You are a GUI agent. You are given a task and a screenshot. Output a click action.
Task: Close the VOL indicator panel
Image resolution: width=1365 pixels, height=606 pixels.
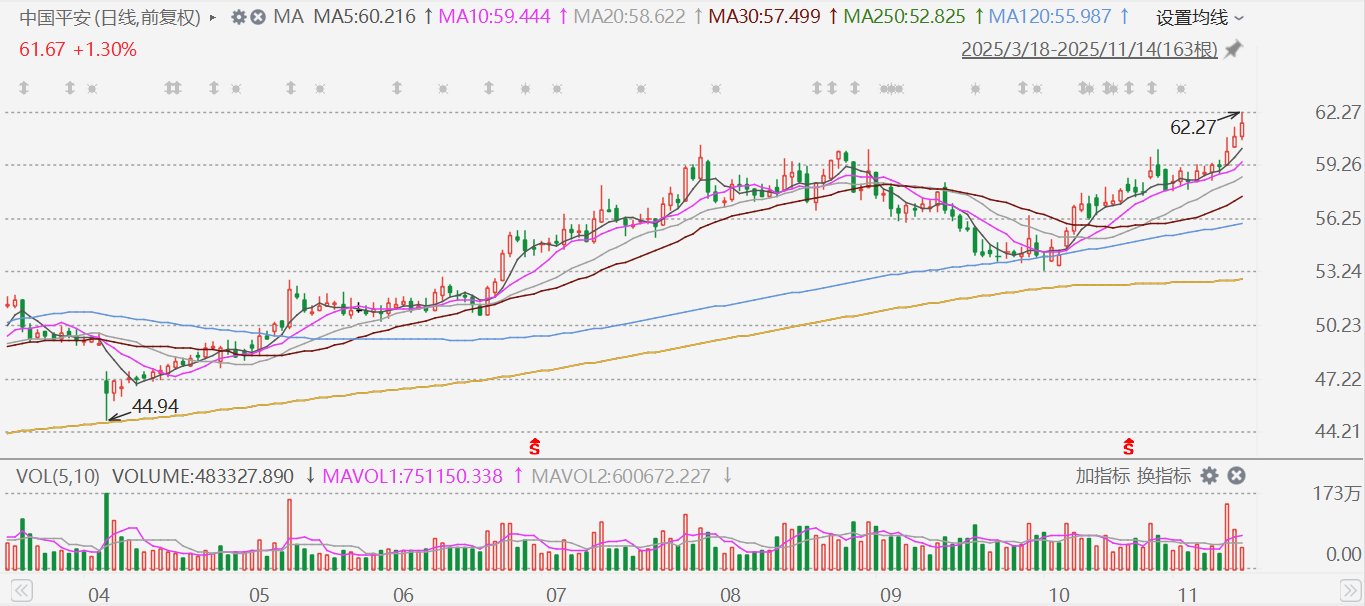1236,476
